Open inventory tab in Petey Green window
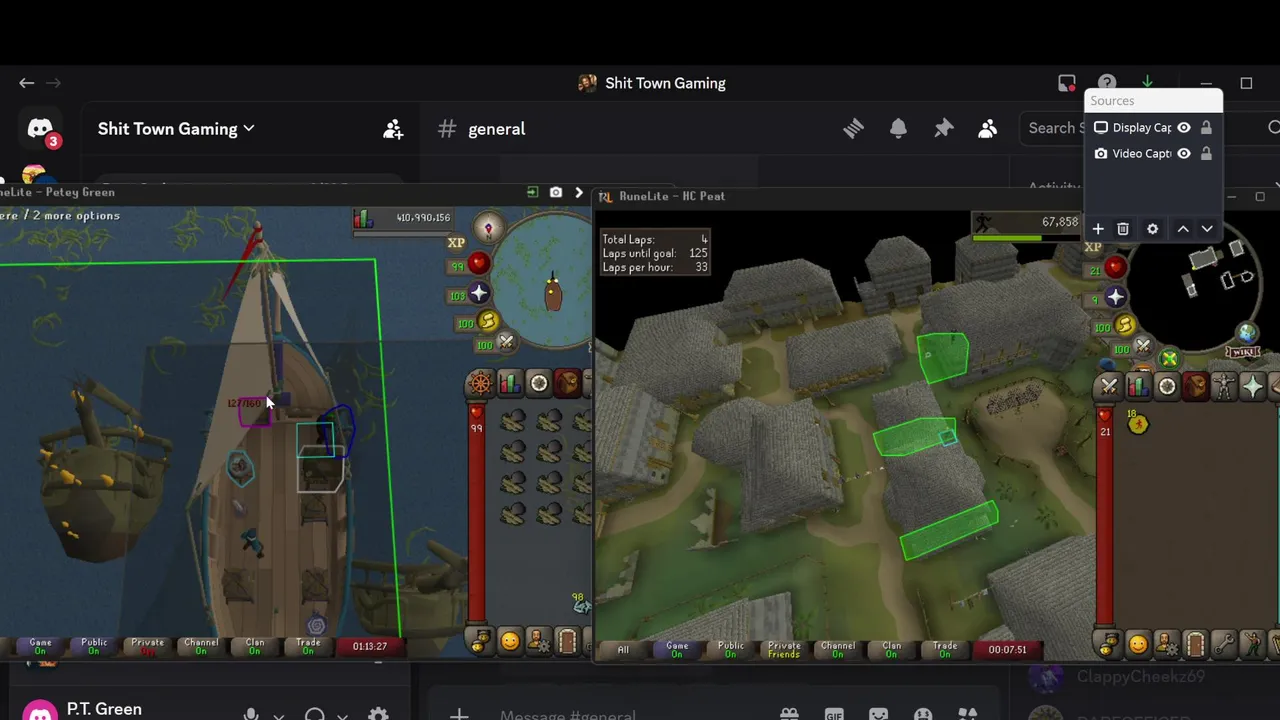1280x720 pixels. point(568,384)
